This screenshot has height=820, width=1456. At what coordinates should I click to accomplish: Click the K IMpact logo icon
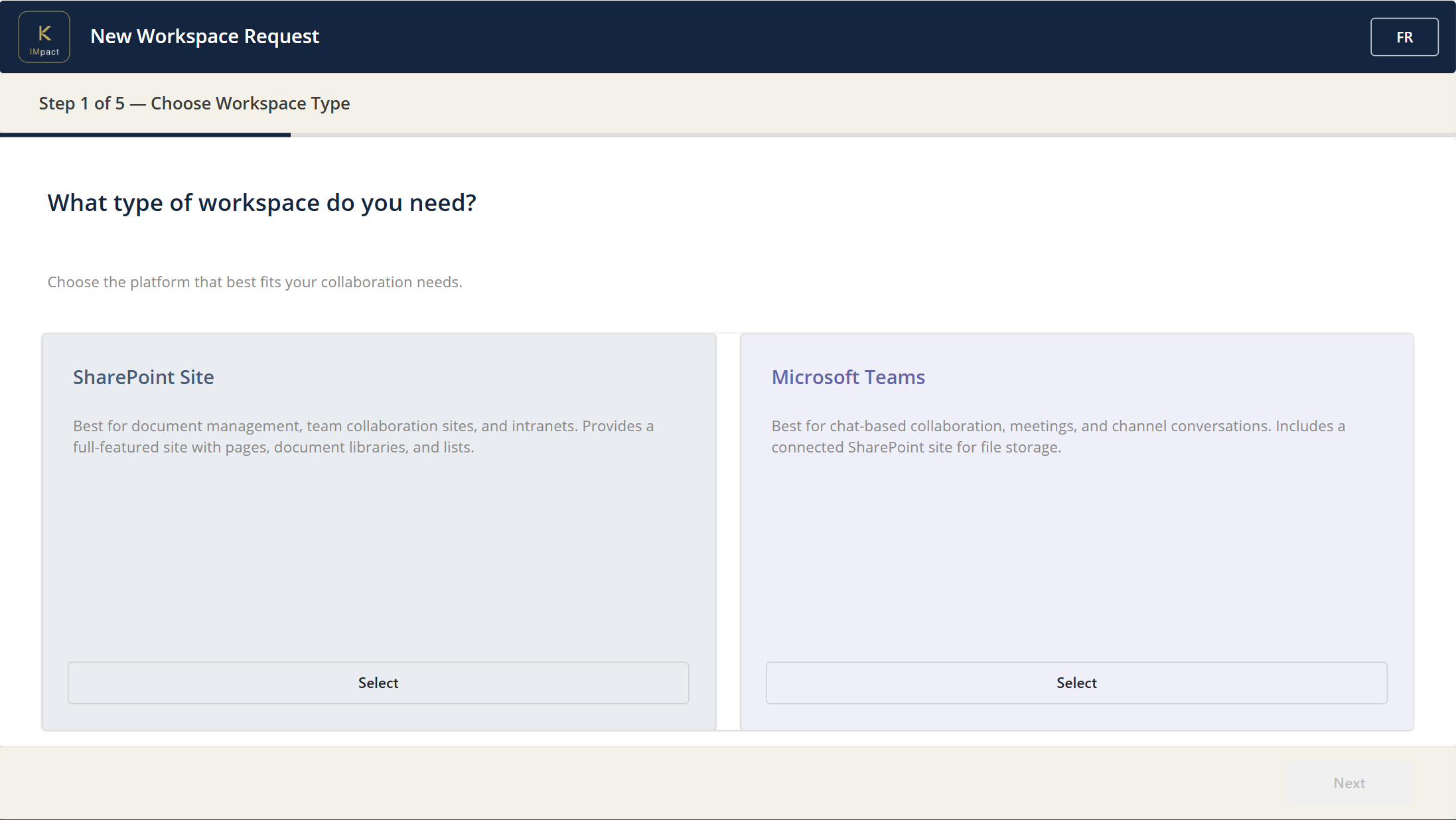click(44, 36)
